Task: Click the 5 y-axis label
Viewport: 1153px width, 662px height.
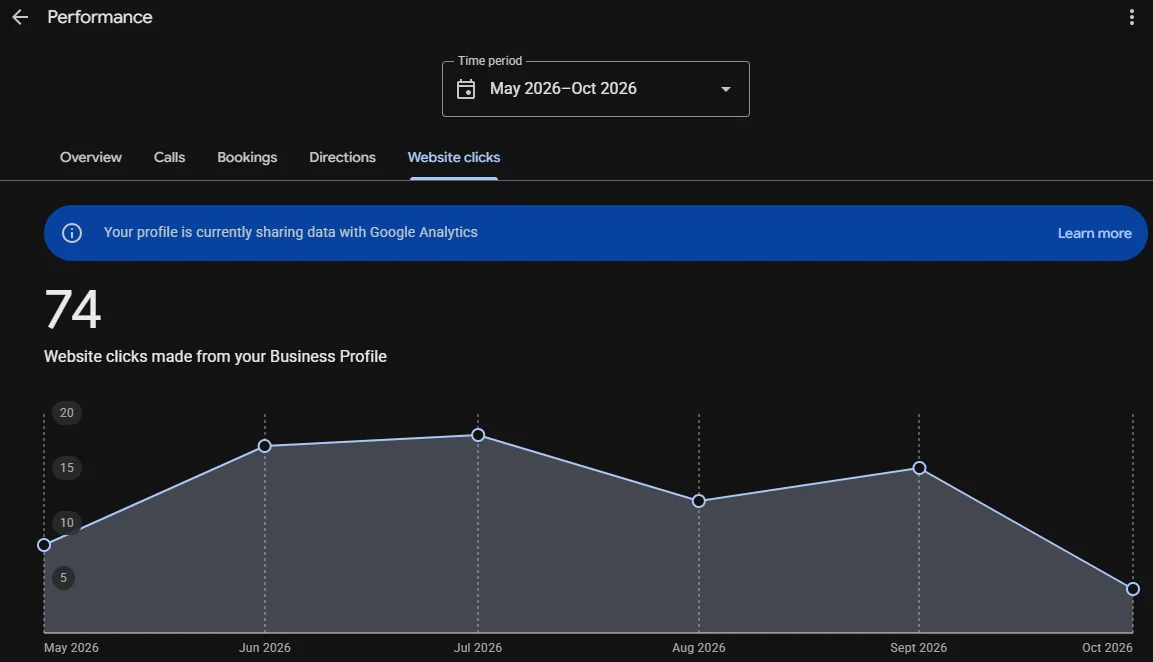Action: (x=63, y=578)
